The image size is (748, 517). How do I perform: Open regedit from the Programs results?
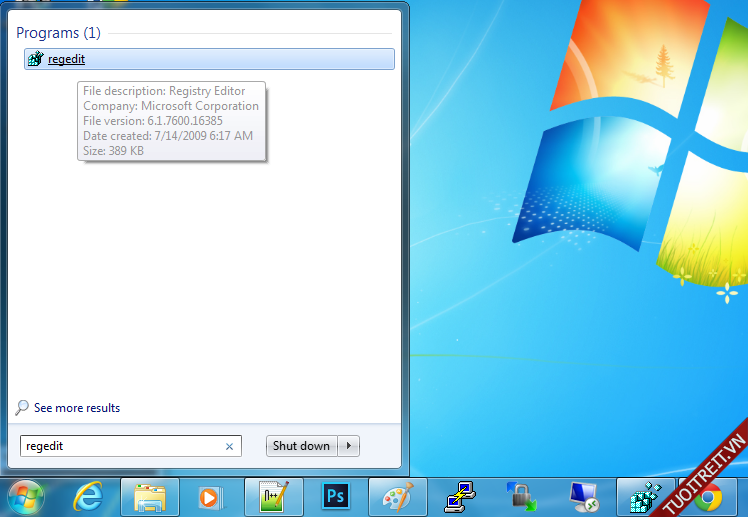coord(66,59)
